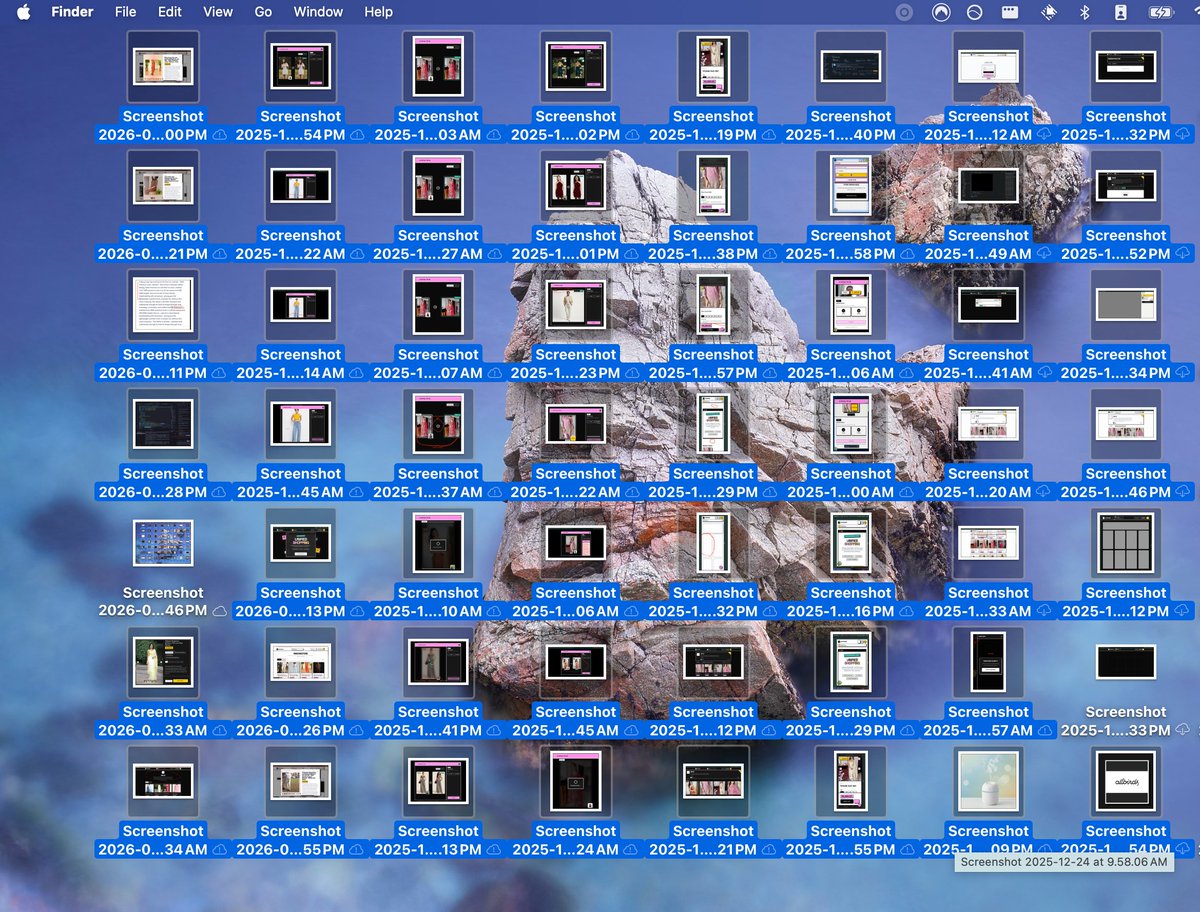Click the user ID badge icon in the menu bar
This screenshot has height=912, width=1200.
tap(1120, 12)
